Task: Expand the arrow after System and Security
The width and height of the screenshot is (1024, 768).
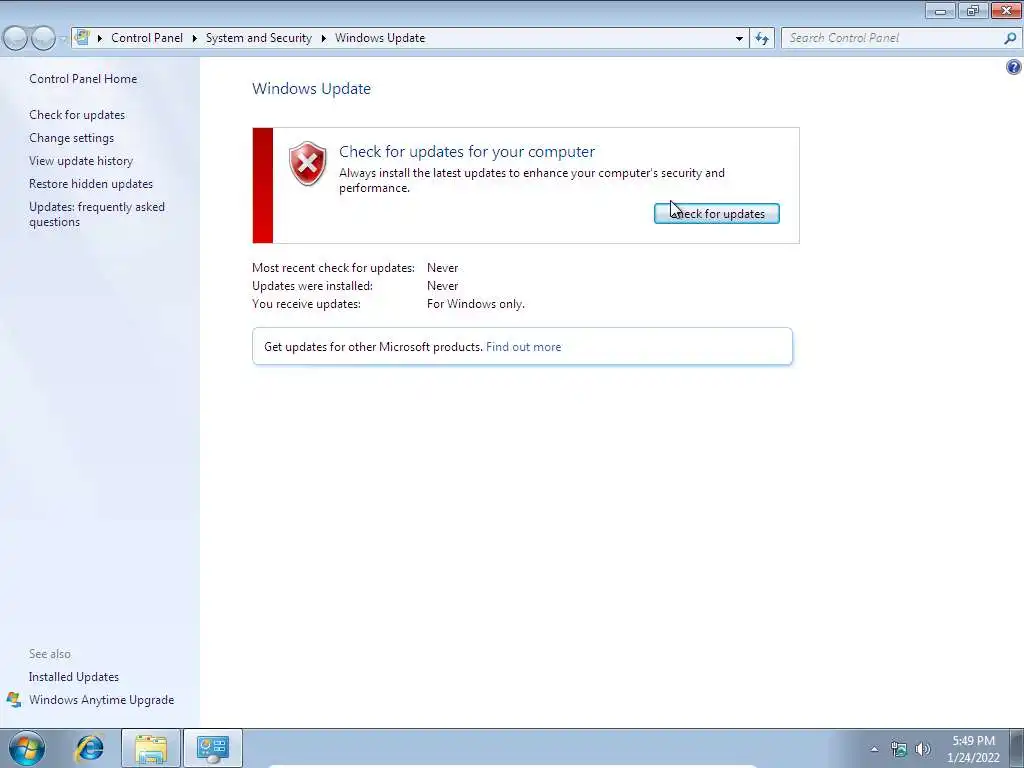Action: (x=323, y=38)
